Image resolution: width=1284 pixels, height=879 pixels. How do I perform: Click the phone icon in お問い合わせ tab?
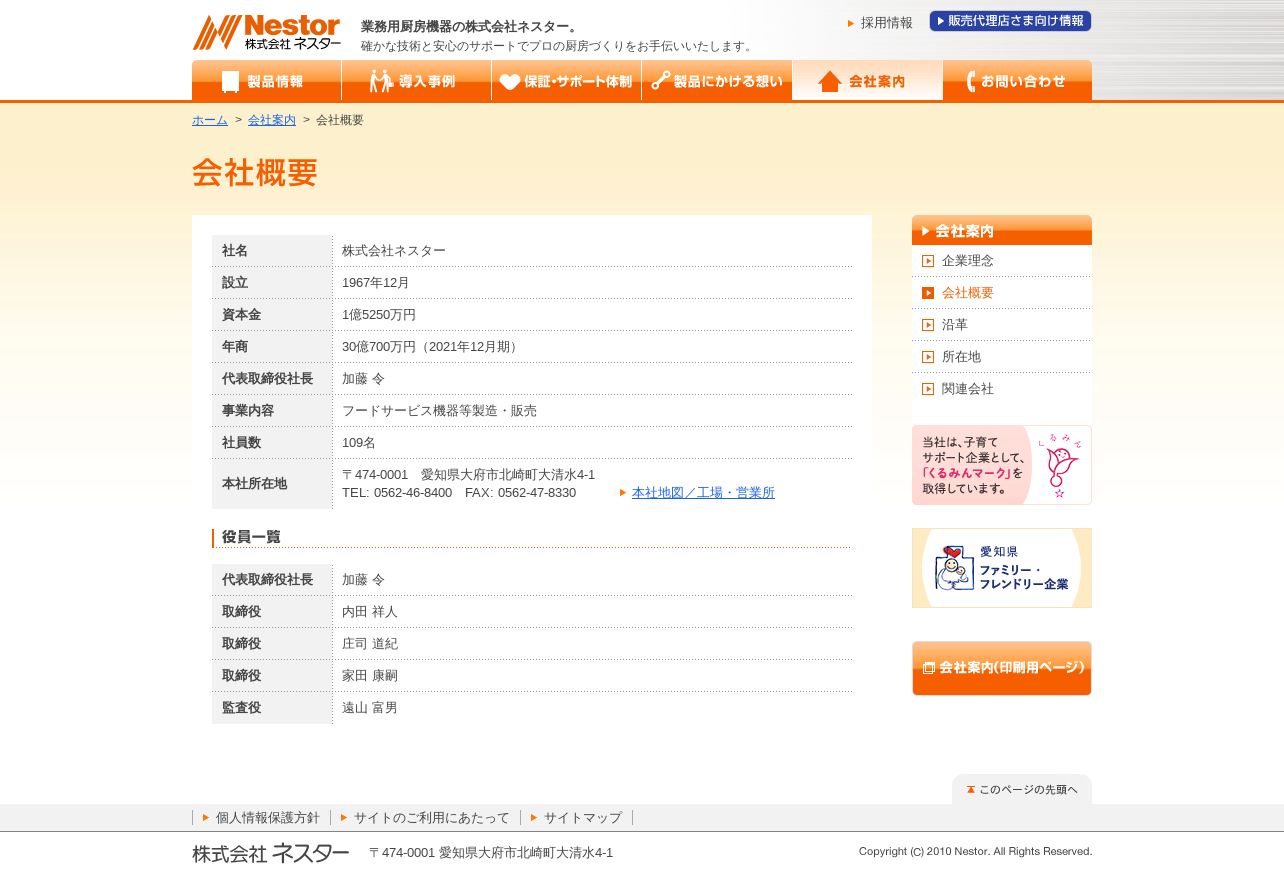click(970, 81)
